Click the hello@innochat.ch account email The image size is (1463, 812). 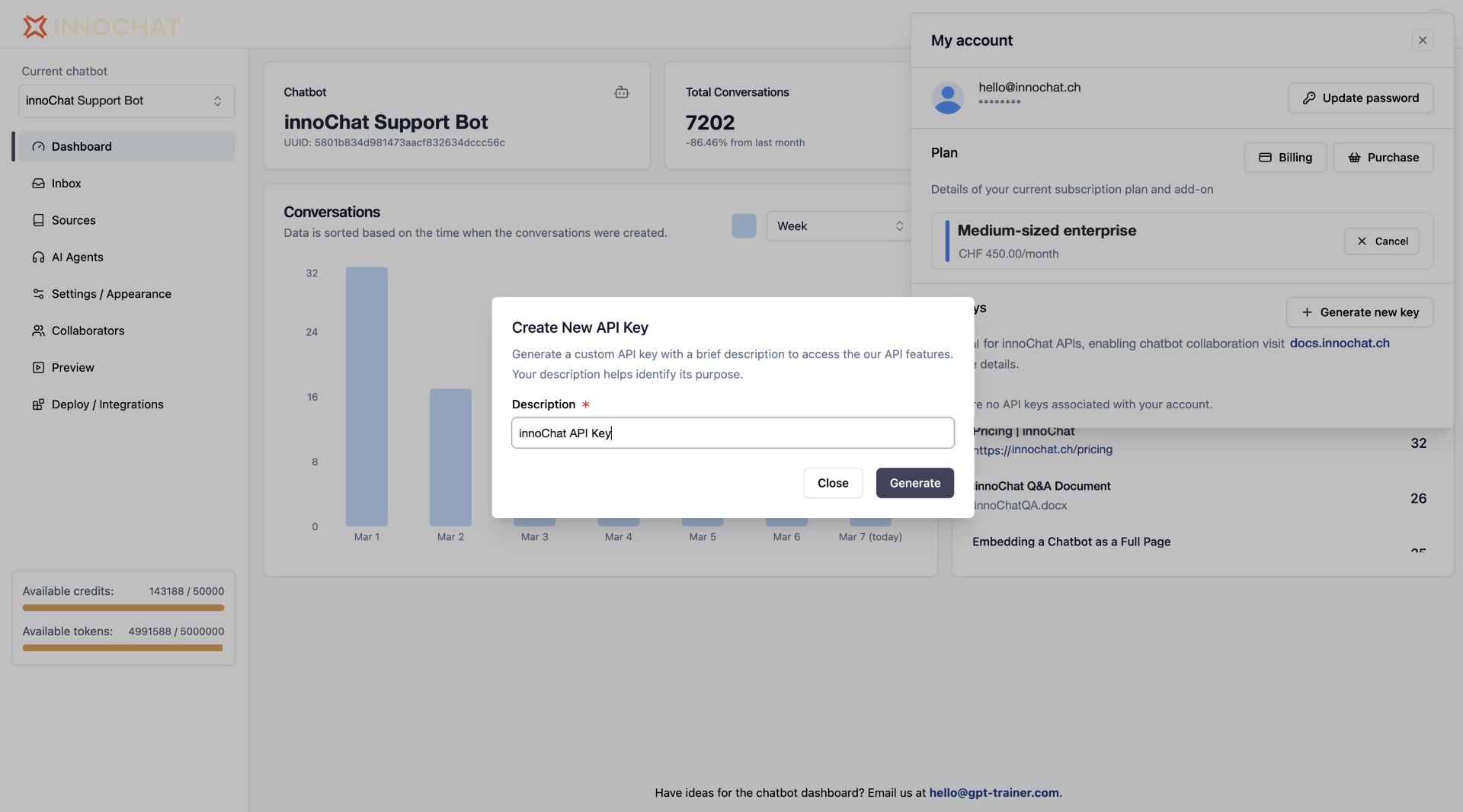1029,88
